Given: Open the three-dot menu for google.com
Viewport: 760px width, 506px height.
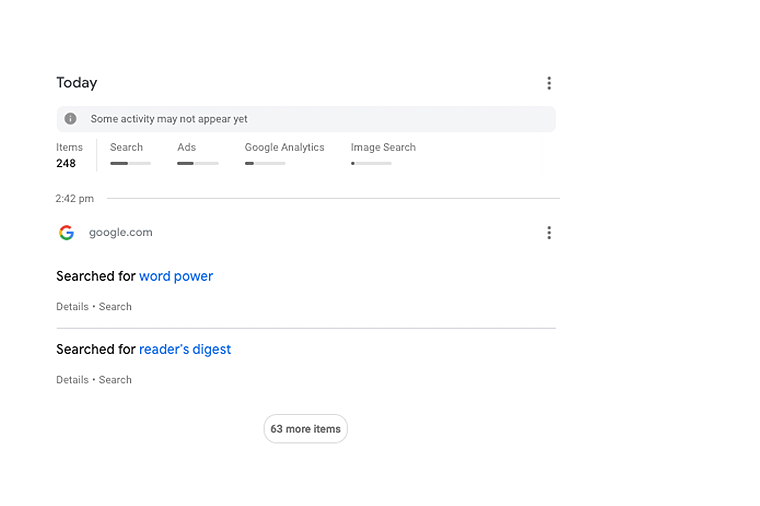Looking at the screenshot, I should 549,233.
